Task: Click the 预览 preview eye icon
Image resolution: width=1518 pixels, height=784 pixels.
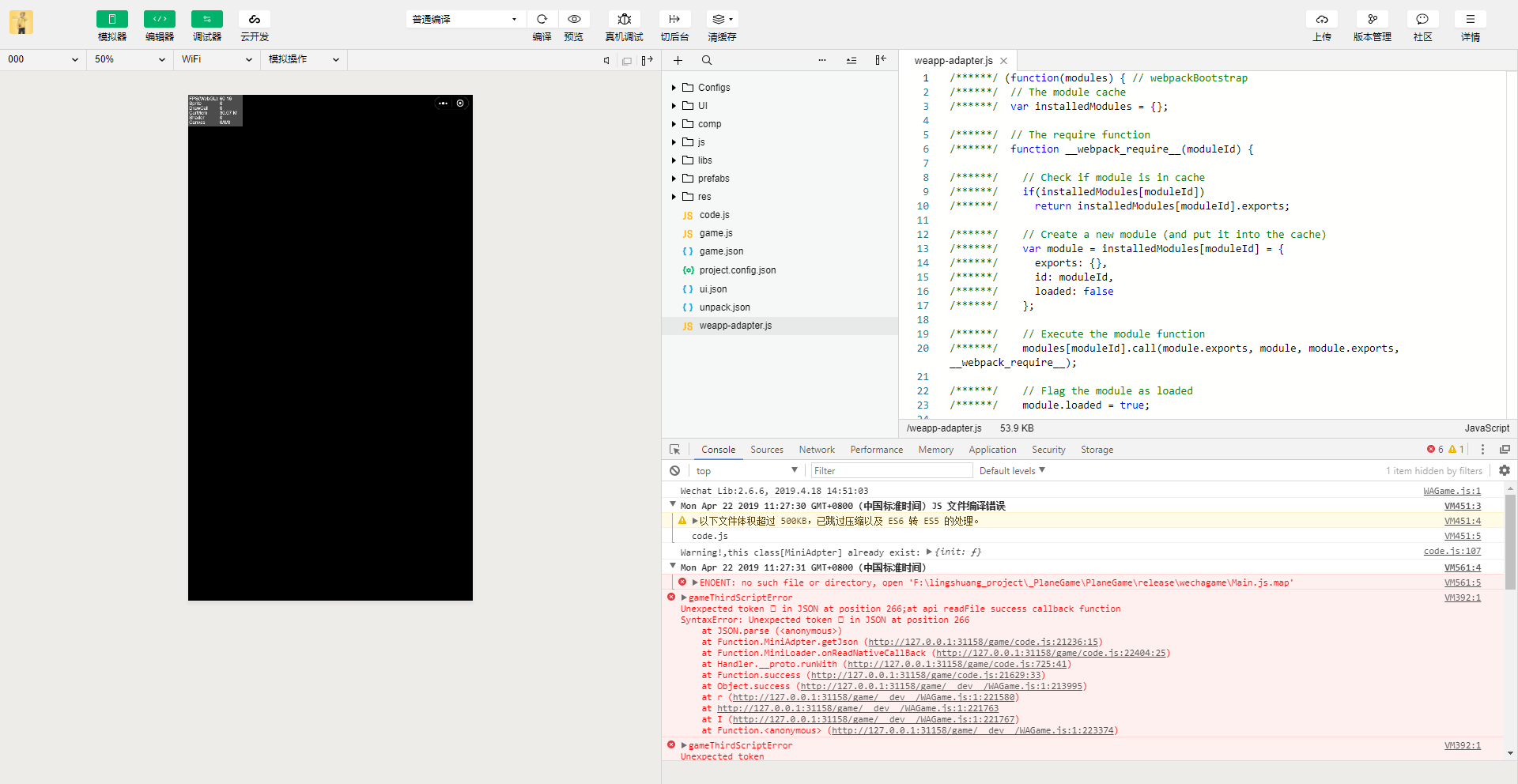Action: point(574,19)
